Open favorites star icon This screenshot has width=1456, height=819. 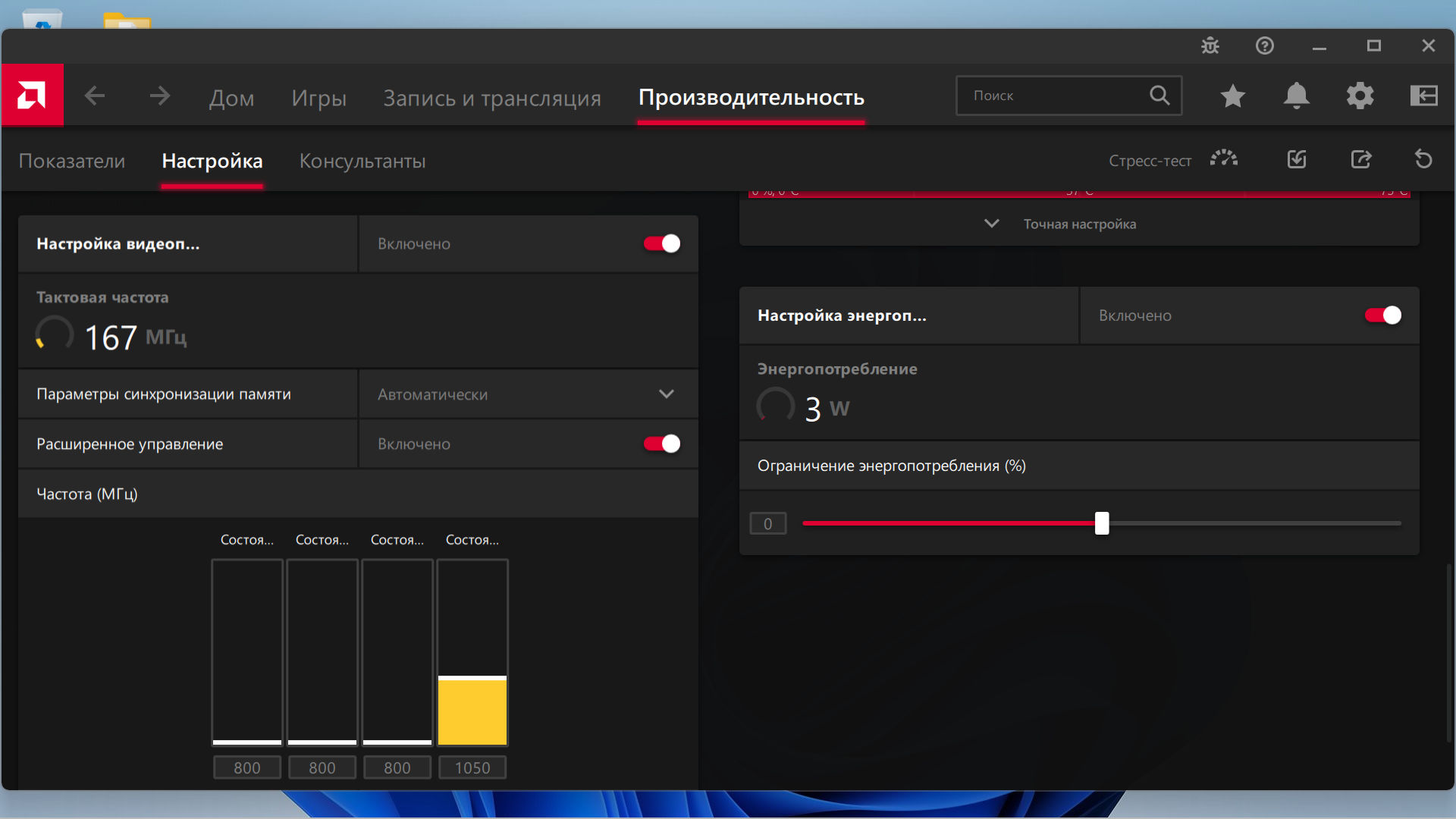tap(1232, 96)
